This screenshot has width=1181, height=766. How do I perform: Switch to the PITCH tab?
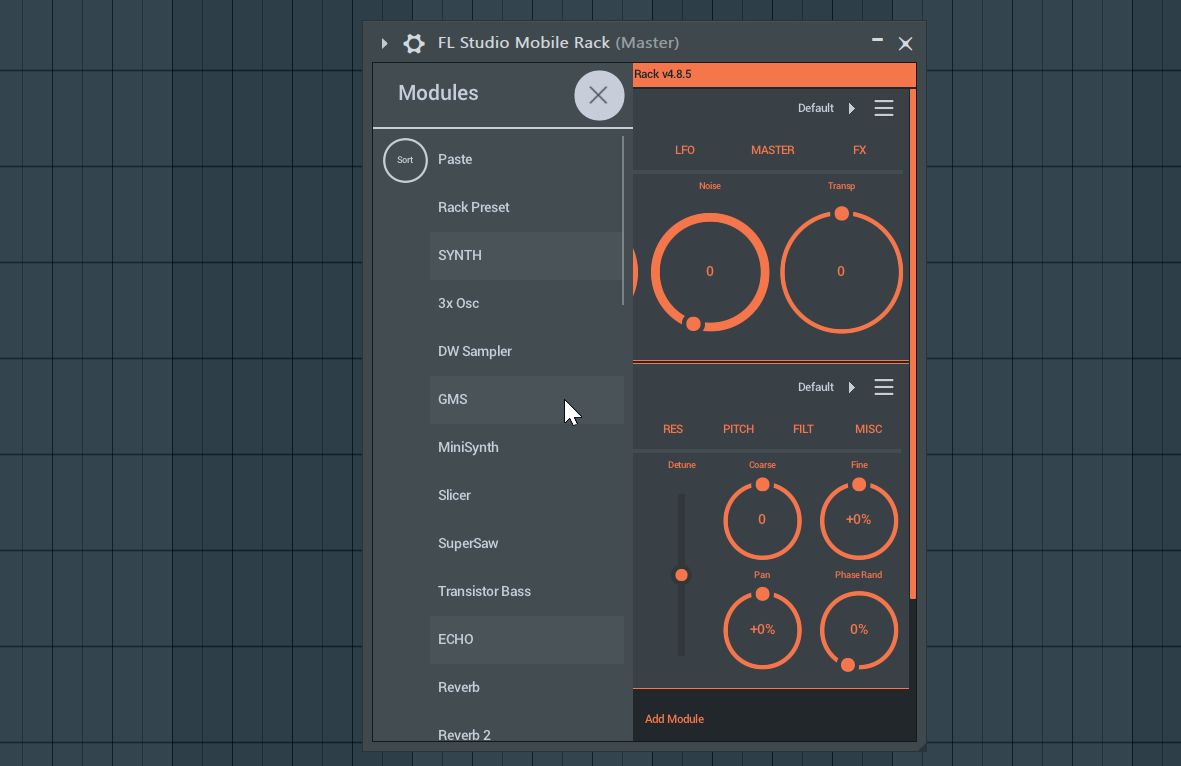(738, 429)
